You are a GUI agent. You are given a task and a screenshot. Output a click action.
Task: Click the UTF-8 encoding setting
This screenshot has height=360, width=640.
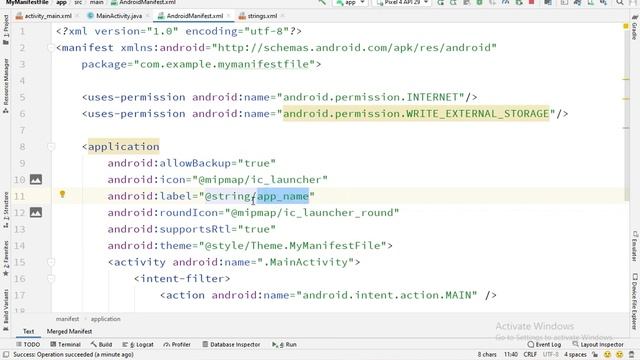click(x=550, y=354)
